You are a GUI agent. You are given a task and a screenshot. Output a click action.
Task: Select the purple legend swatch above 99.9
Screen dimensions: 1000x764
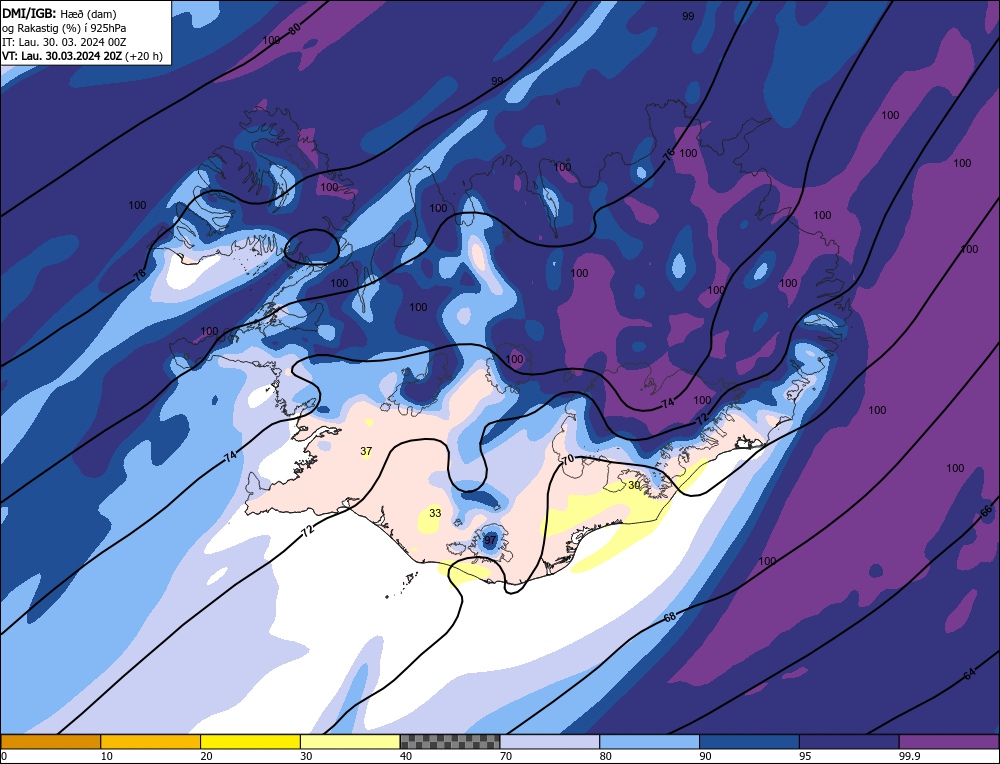click(949, 741)
